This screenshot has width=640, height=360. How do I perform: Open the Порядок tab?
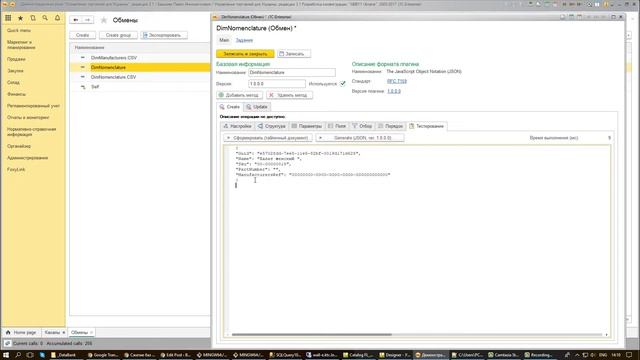(x=391, y=126)
